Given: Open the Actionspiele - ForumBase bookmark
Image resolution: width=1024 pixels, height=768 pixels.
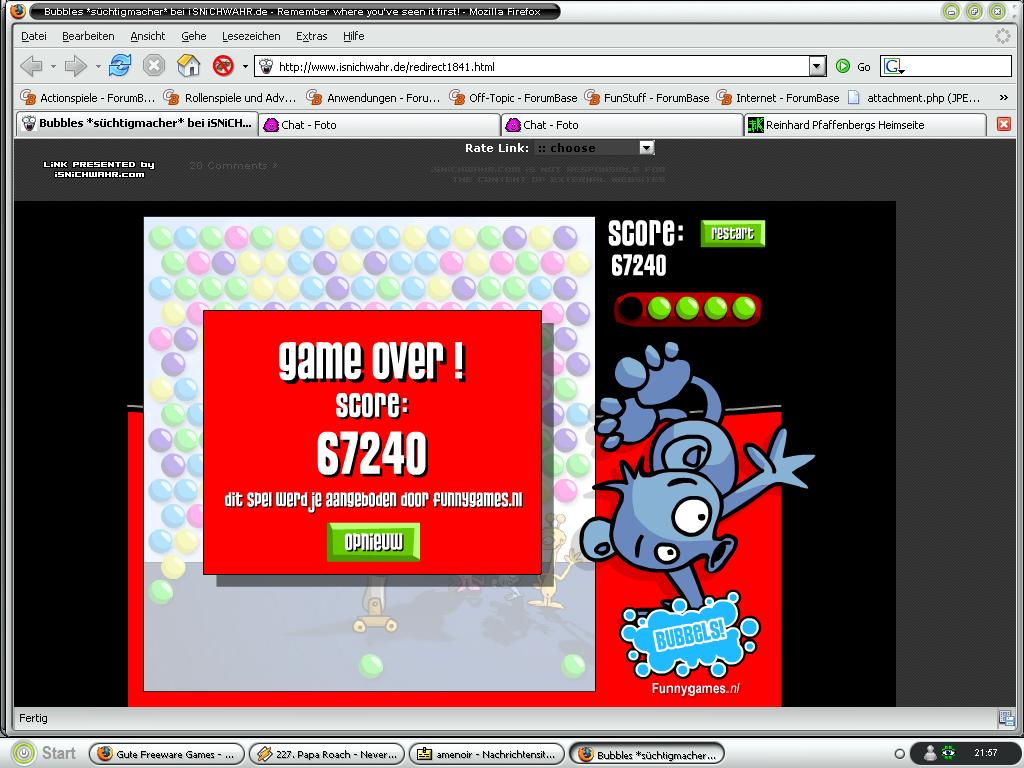Looking at the screenshot, I should pyautogui.click(x=88, y=98).
